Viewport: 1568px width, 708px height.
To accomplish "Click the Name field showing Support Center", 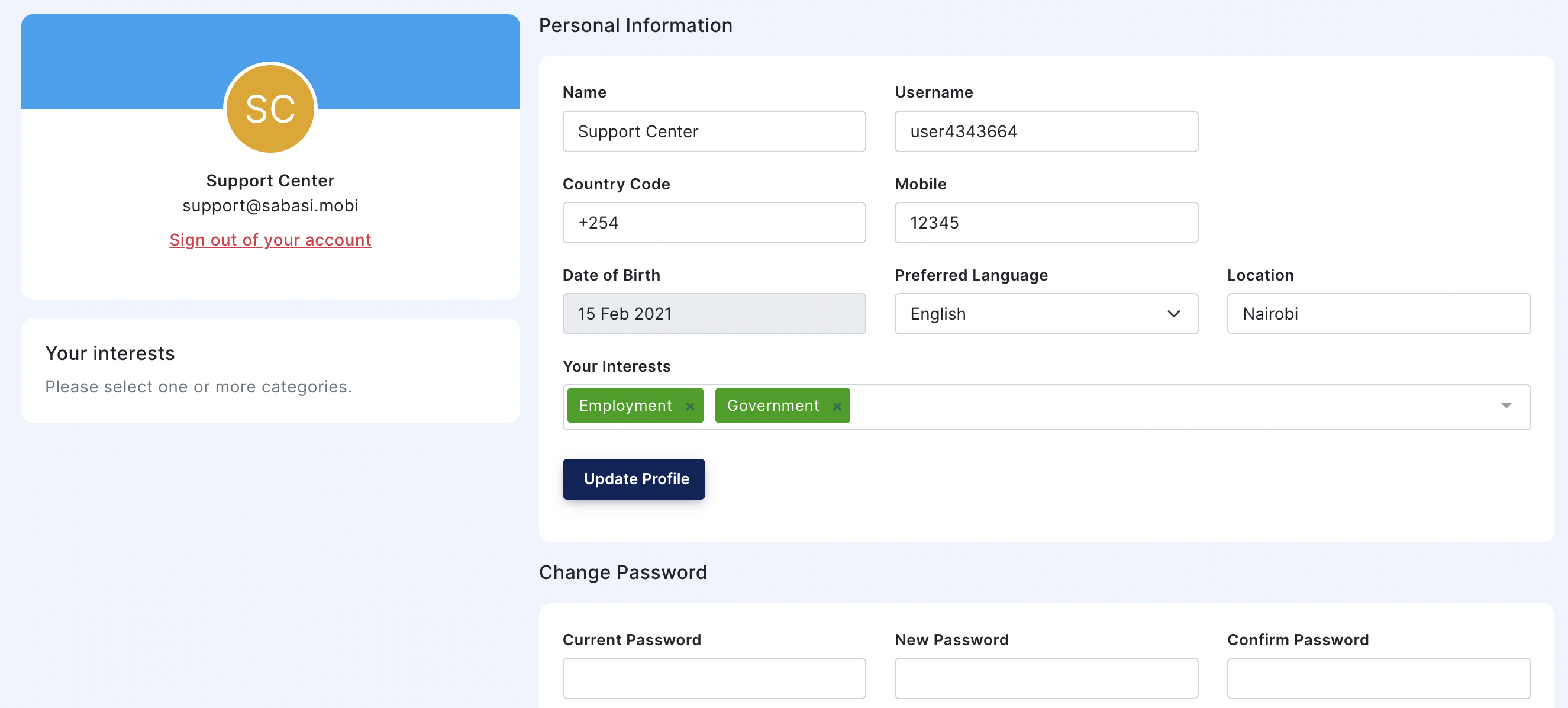I will (714, 131).
